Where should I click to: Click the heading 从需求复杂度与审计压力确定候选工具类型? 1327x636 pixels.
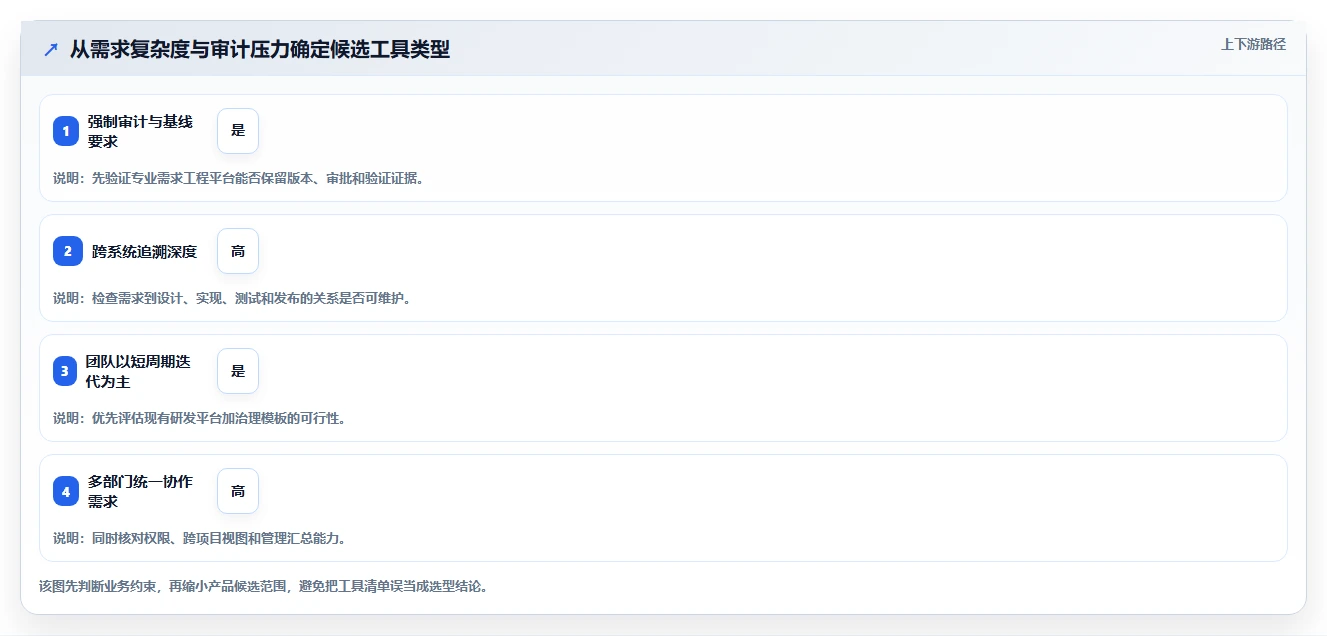pyautogui.click(x=260, y=49)
